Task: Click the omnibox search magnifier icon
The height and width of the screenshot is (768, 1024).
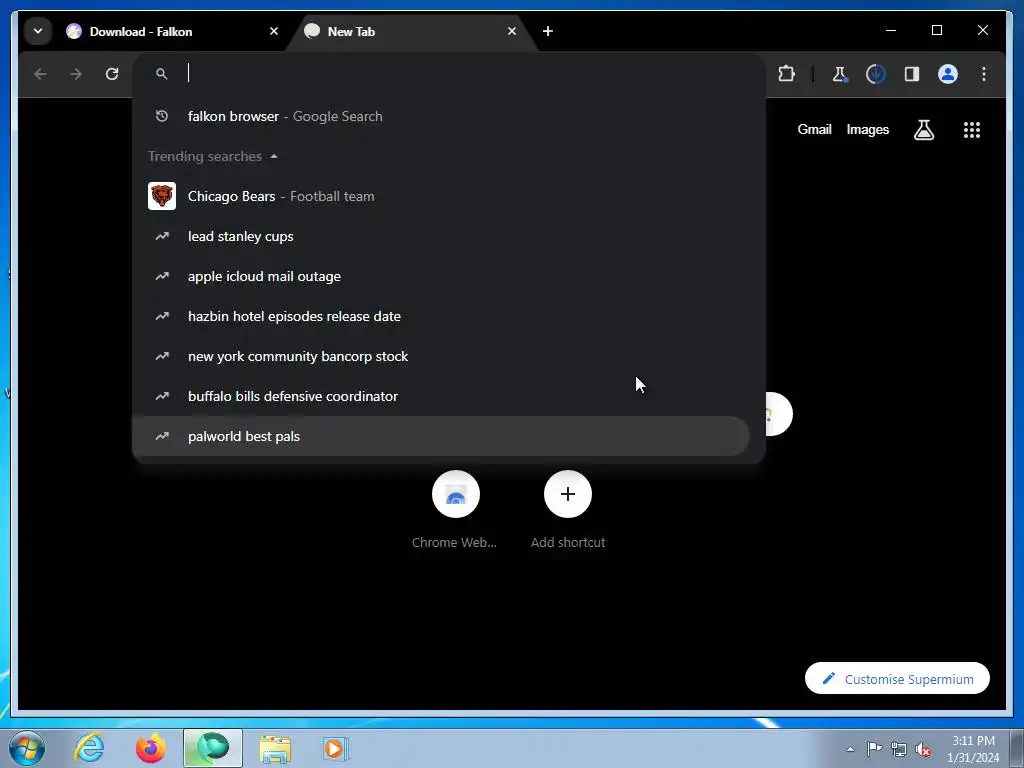Action: point(161,74)
